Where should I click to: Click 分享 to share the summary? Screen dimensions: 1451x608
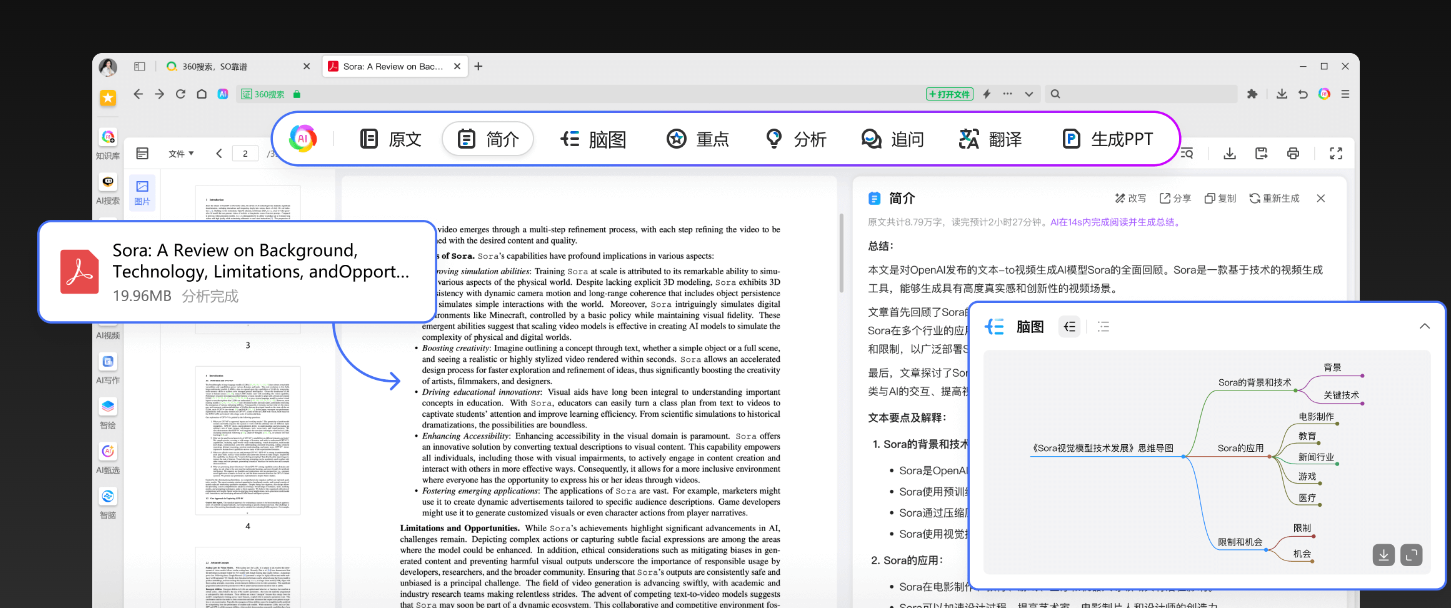1176,198
